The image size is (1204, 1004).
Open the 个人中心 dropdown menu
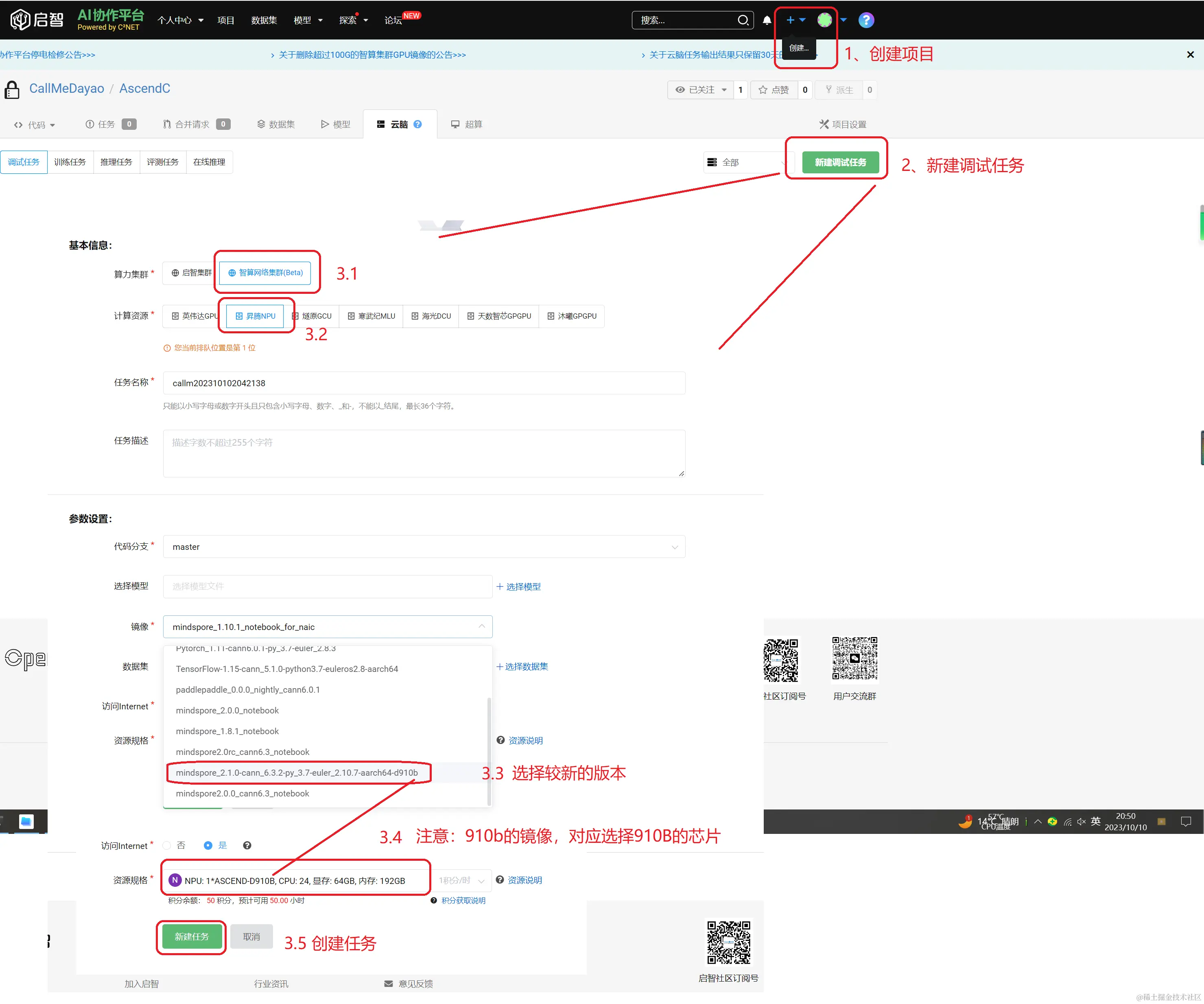pos(180,21)
